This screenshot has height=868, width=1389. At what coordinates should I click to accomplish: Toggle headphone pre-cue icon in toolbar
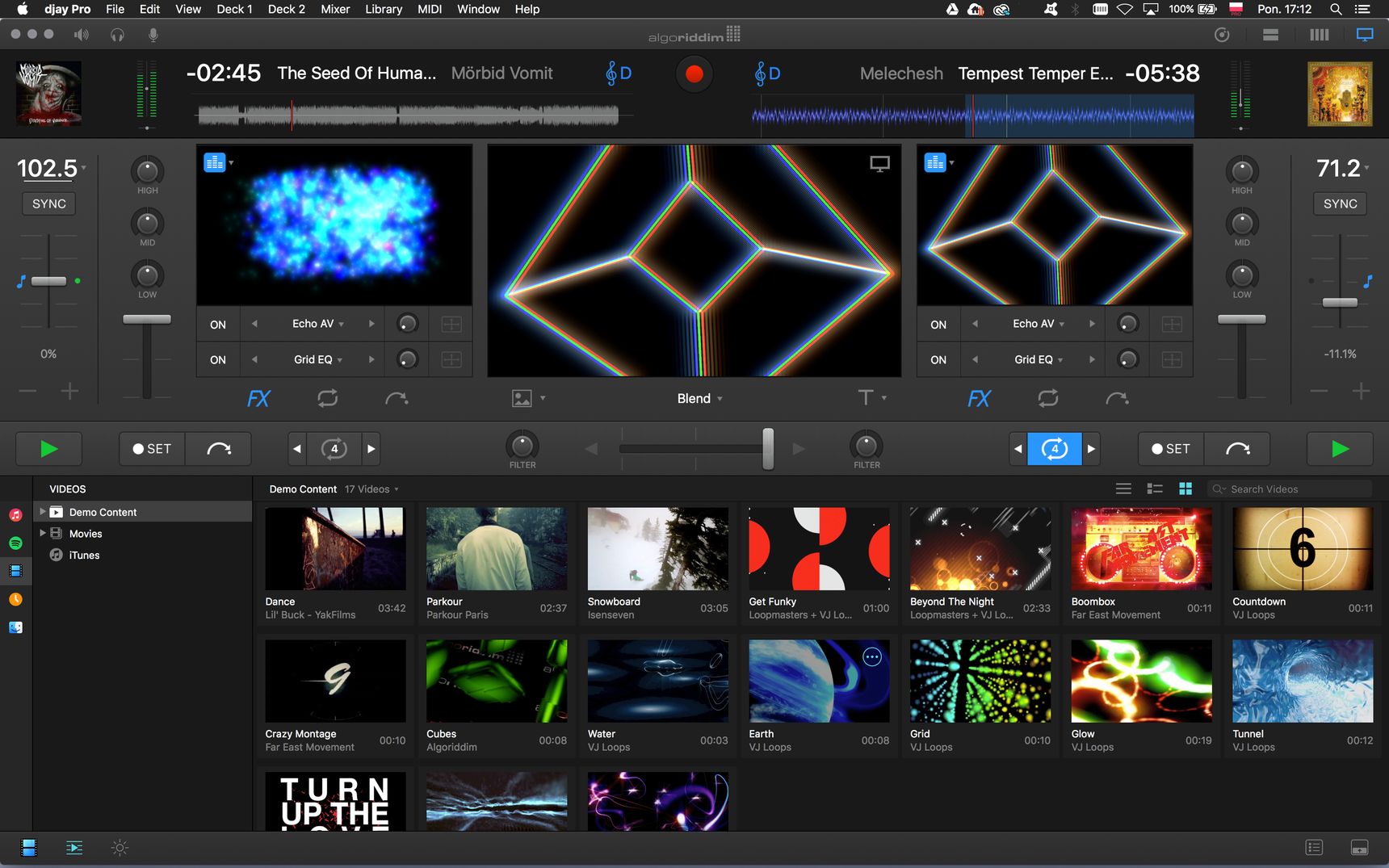(x=118, y=35)
